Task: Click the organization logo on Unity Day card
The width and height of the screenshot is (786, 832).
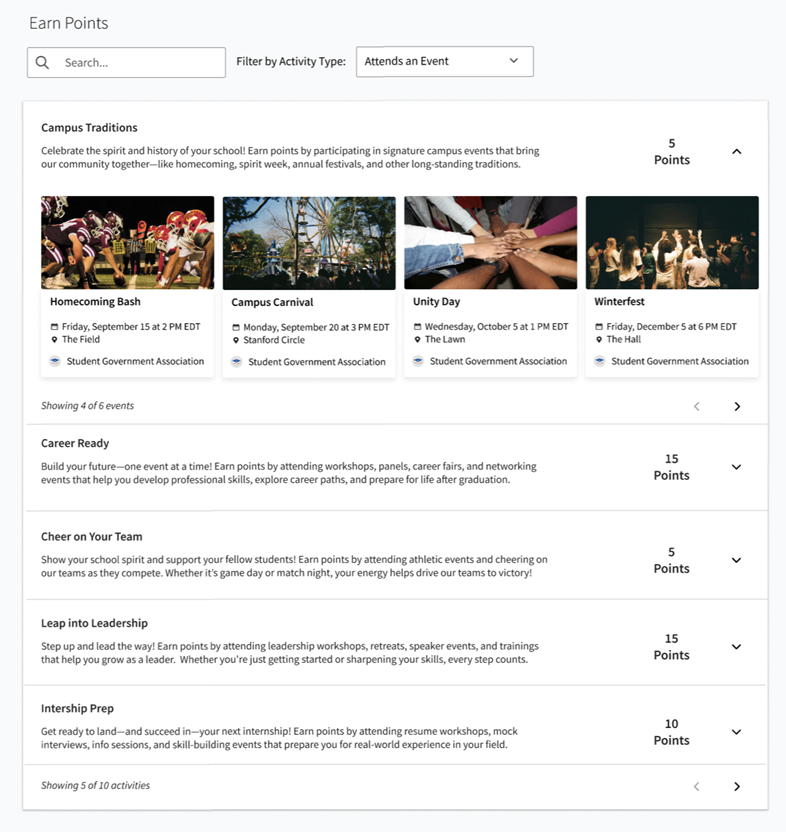Action: [418, 361]
